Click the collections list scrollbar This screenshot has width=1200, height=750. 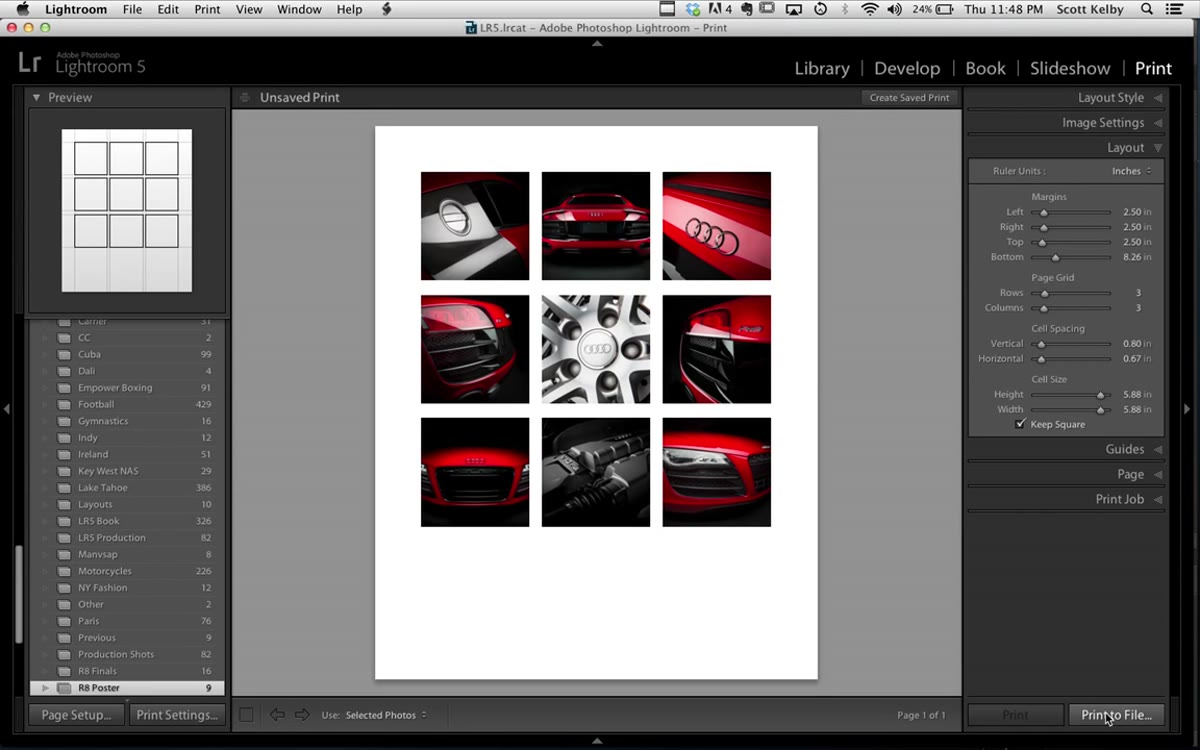pyautogui.click(x=20, y=594)
